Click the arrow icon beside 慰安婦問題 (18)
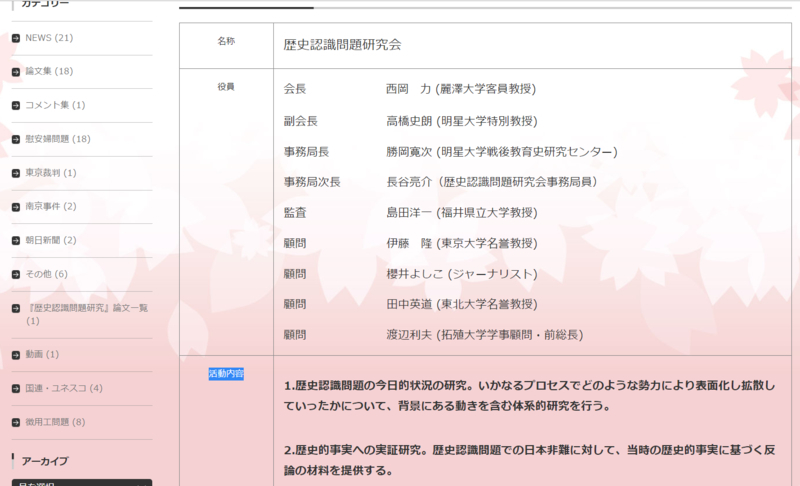 pos(16,139)
